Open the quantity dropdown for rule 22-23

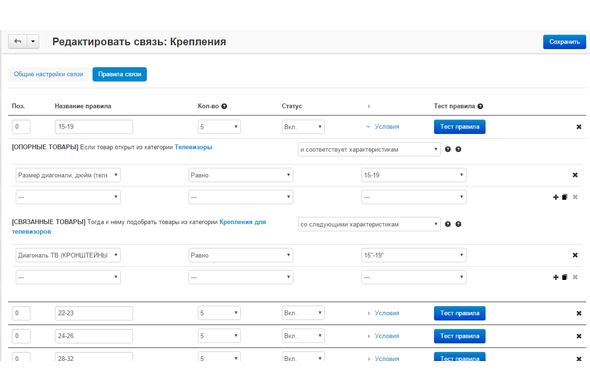[x=219, y=313]
